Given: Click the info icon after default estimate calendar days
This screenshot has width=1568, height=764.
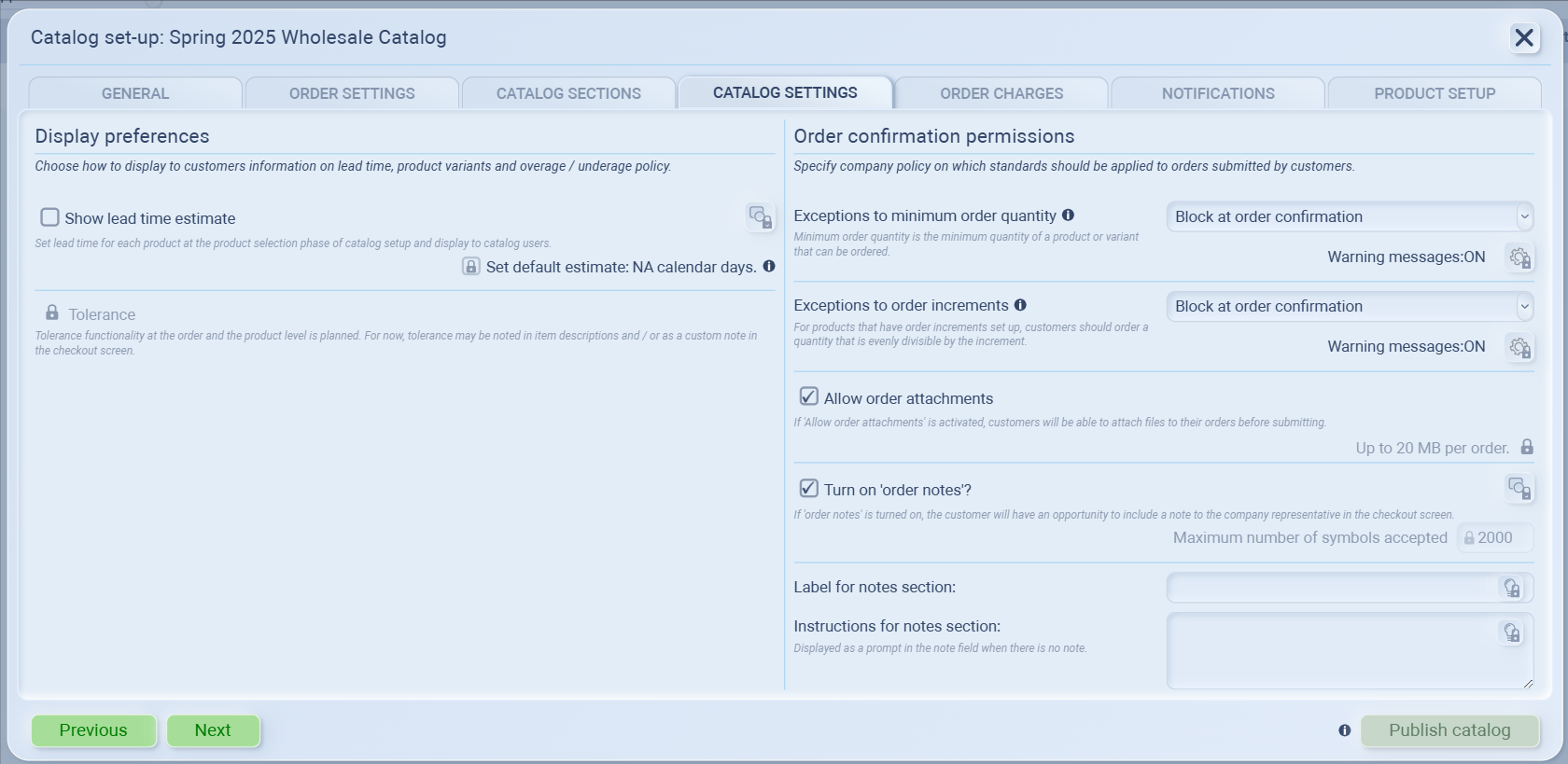Looking at the screenshot, I should point(769,266).
